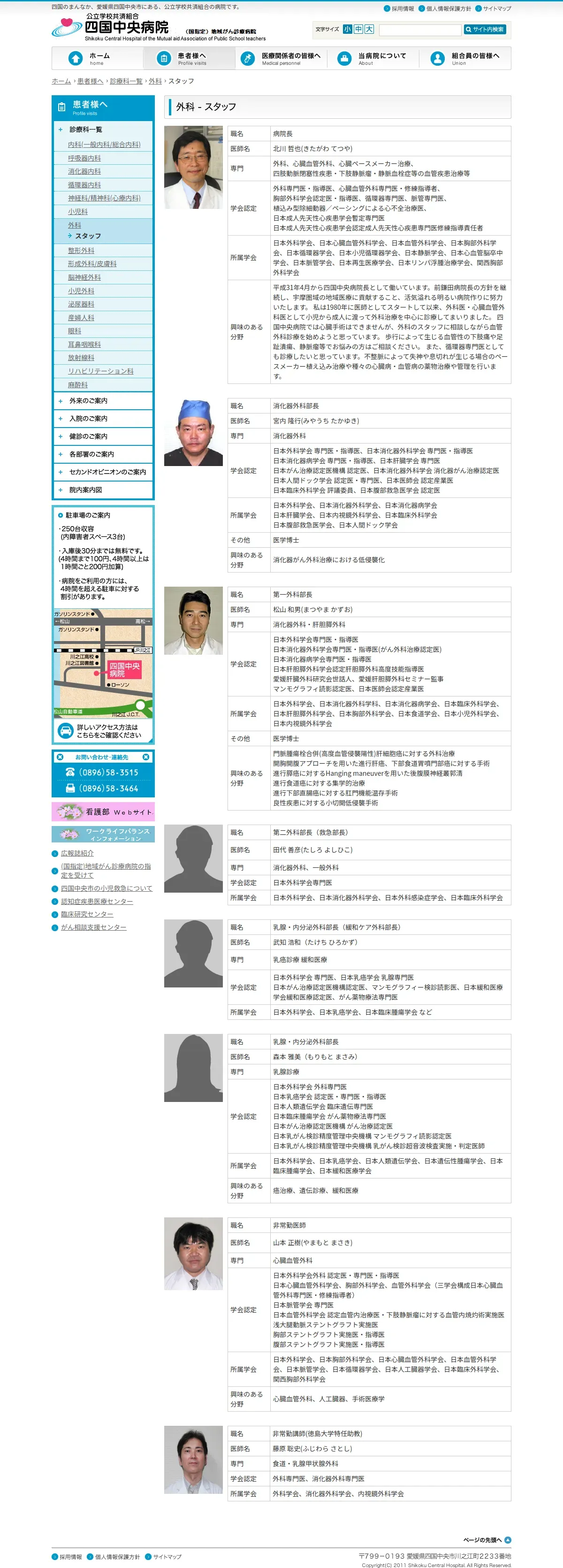Open 脳神経外科 sidebar link

pyautogui.click(x=84, y=277)
